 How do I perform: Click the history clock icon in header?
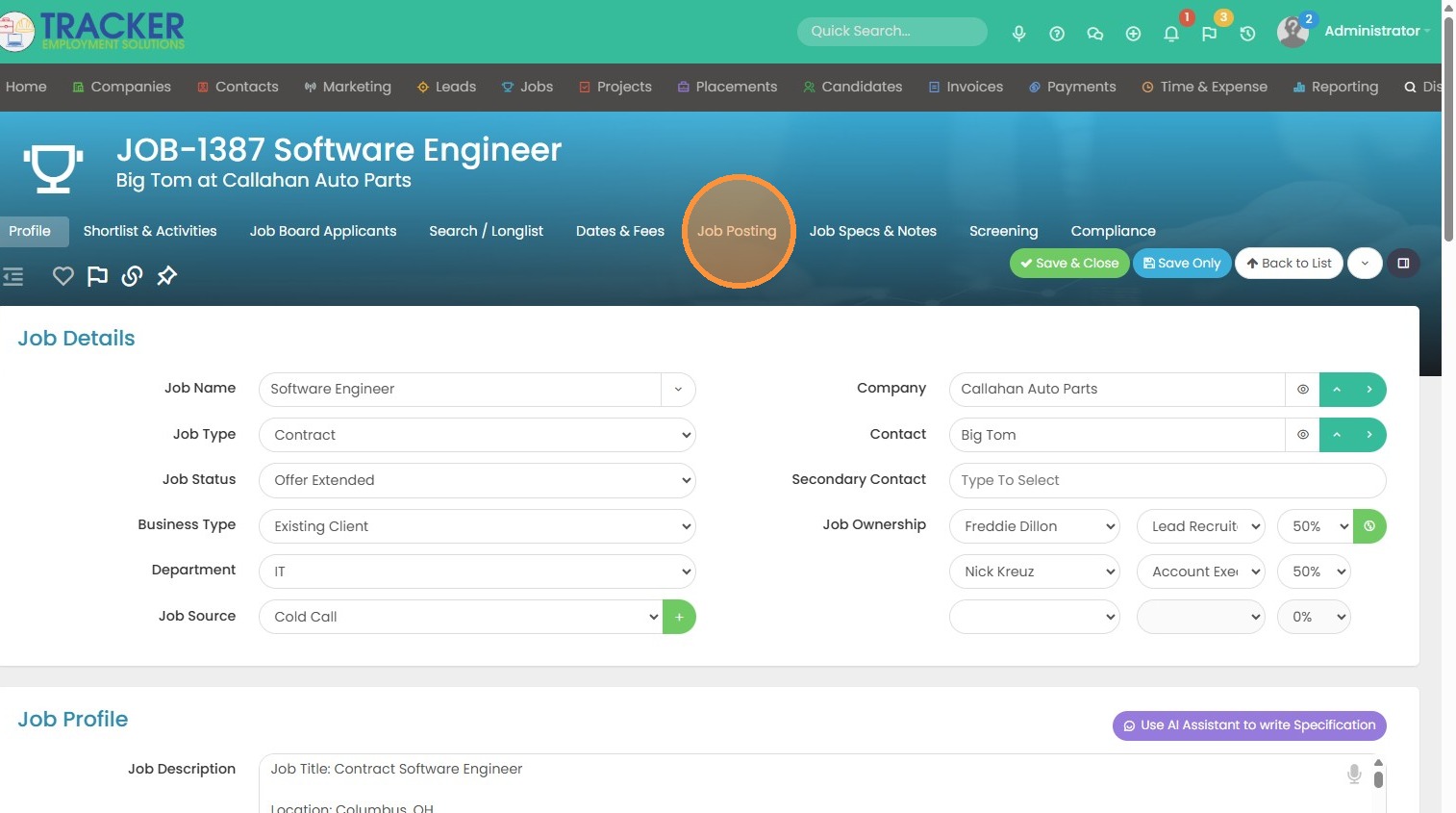(x=1247, y=34)
